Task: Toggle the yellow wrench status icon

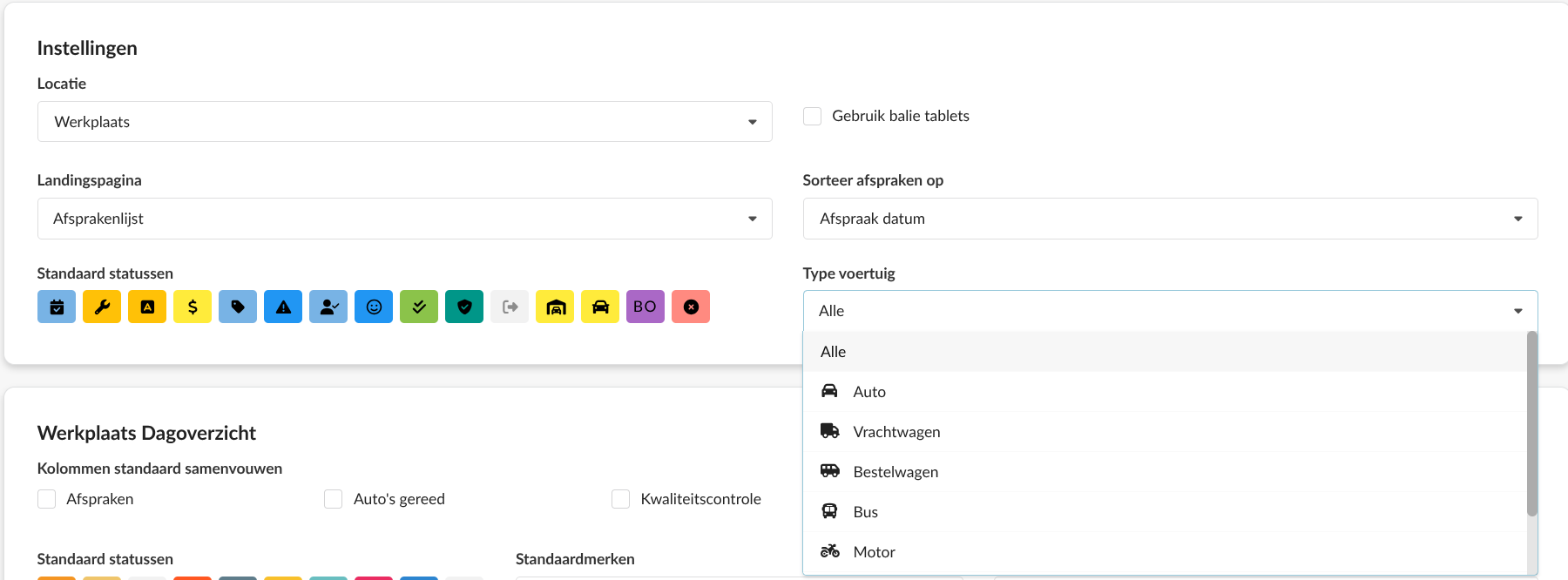Action: coord(102,307)
